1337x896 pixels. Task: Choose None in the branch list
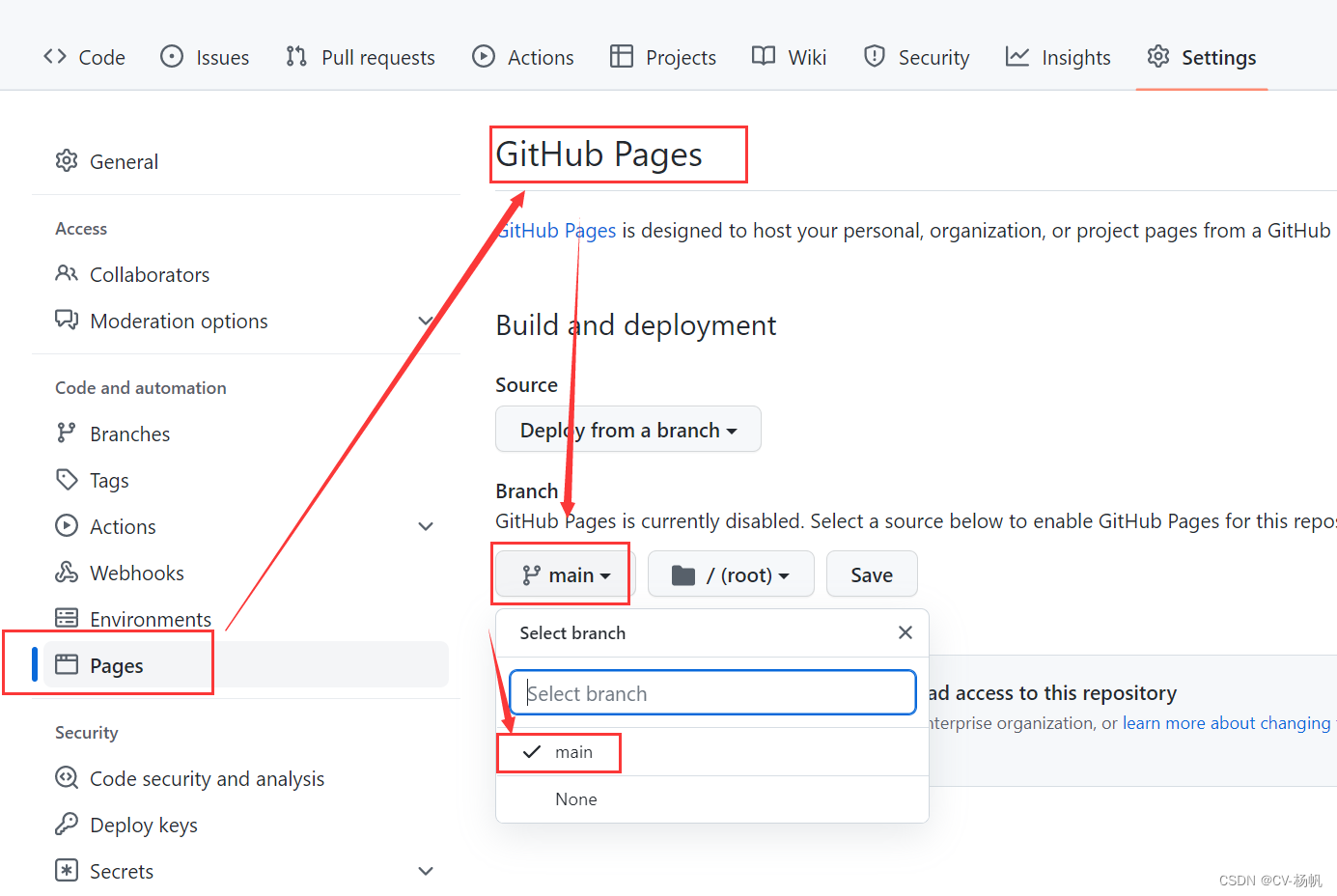click(x=712, y=799)
